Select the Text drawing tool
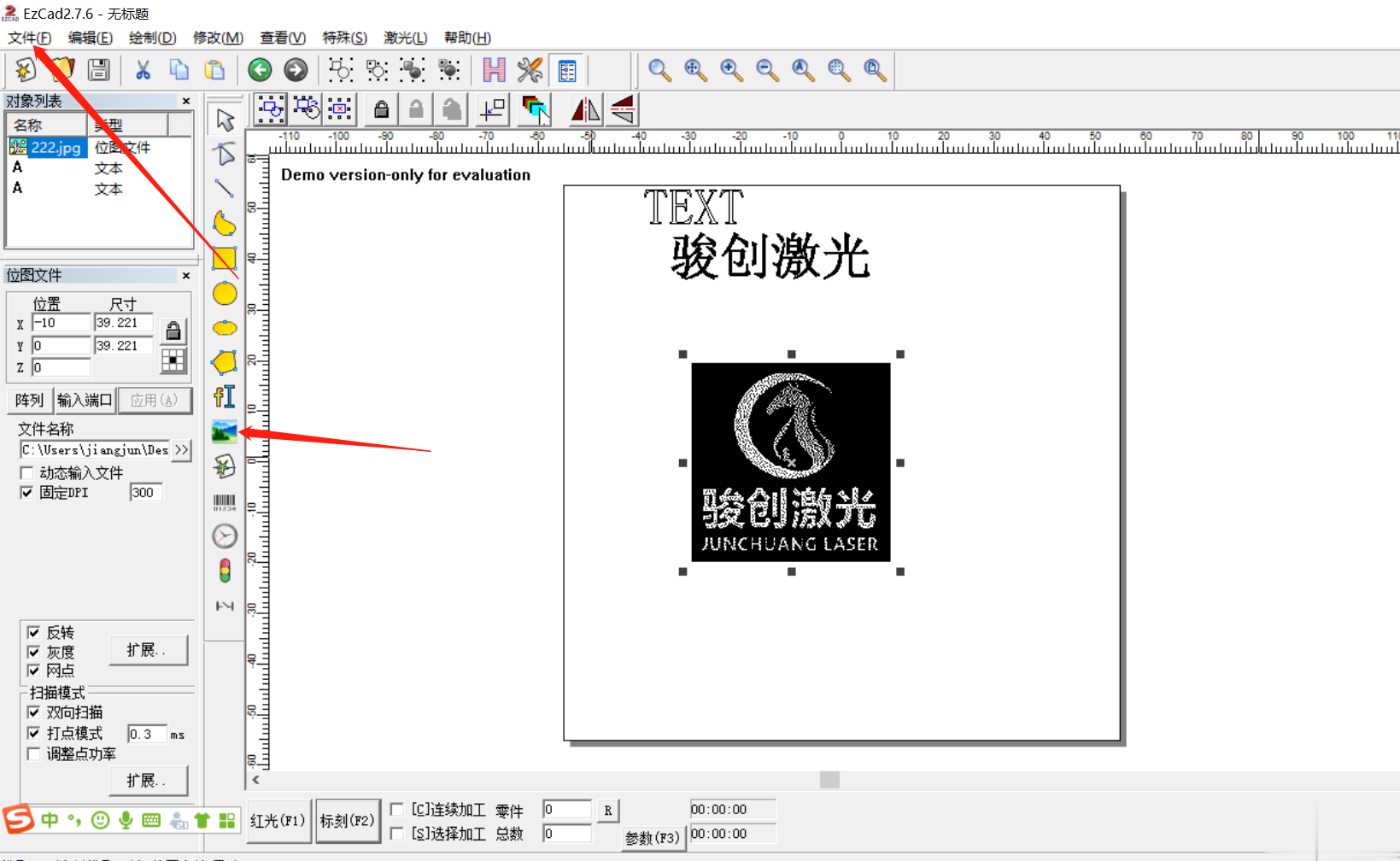Viewport: 1400px width, 861px height. (x=225, y=396)
